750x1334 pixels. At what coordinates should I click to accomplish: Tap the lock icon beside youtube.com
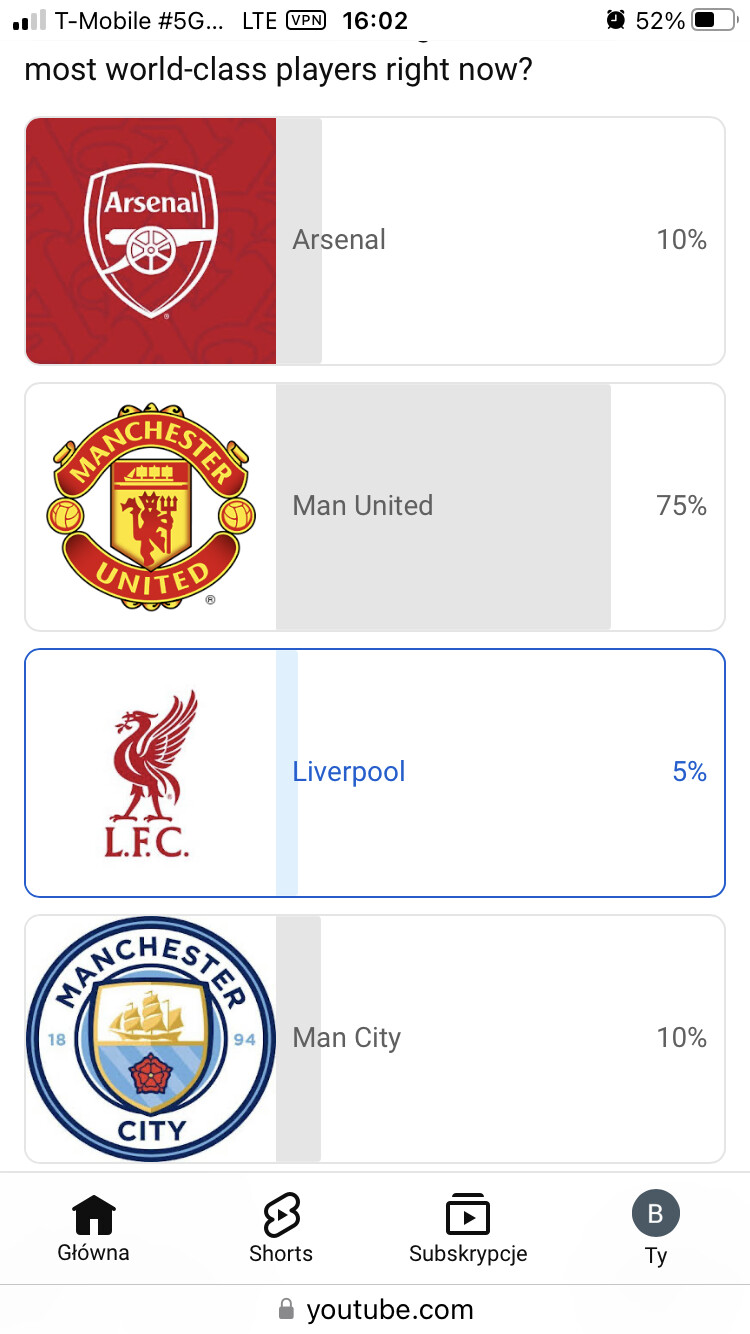click(x=287, y=1309)
